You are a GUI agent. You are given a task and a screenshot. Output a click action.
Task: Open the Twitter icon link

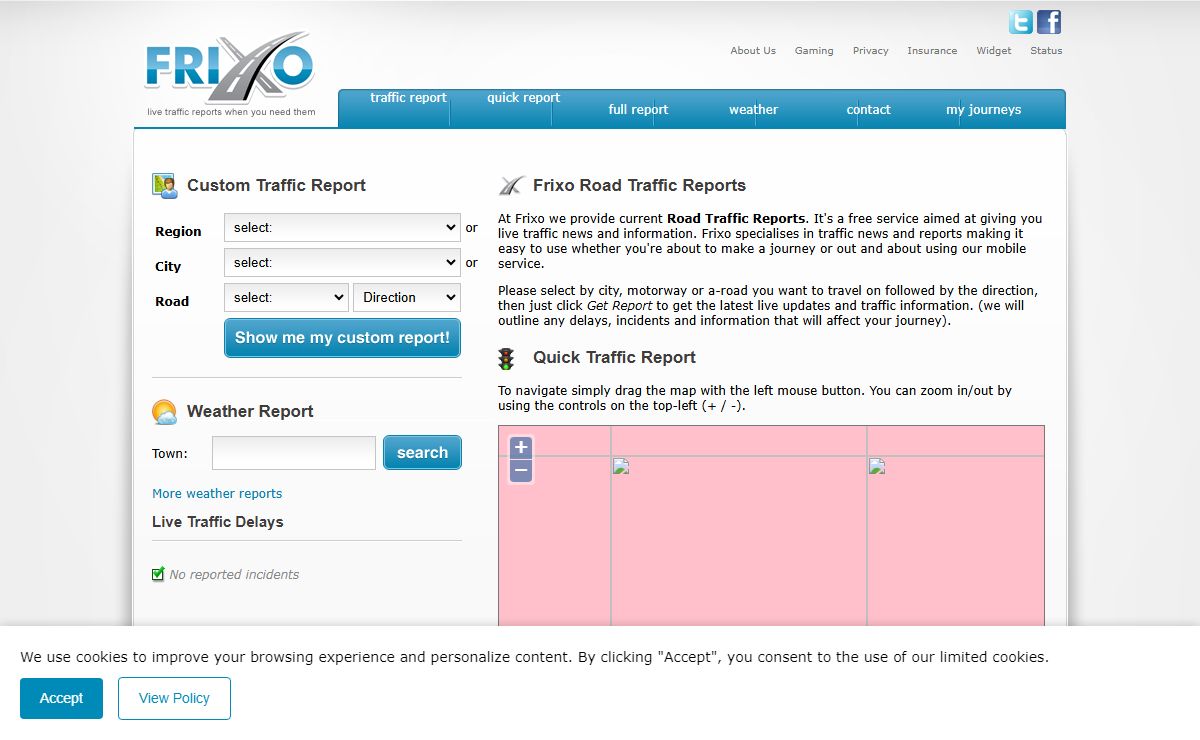point(1020,22)
